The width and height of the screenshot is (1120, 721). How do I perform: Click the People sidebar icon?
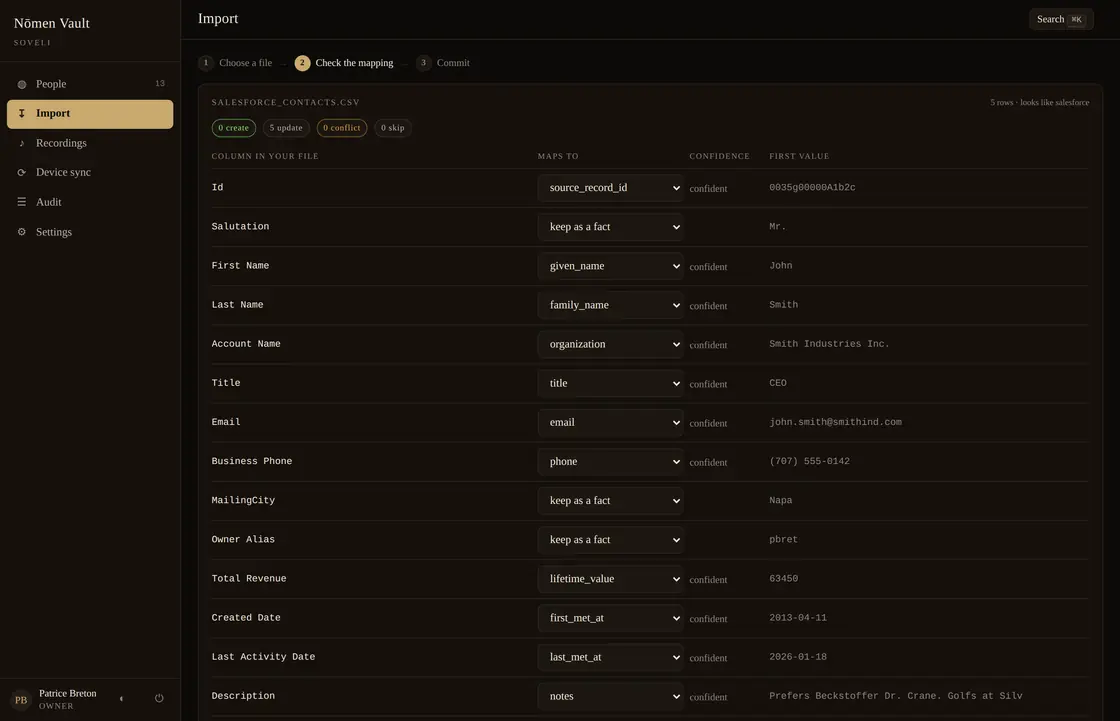[x=21, y=84]
